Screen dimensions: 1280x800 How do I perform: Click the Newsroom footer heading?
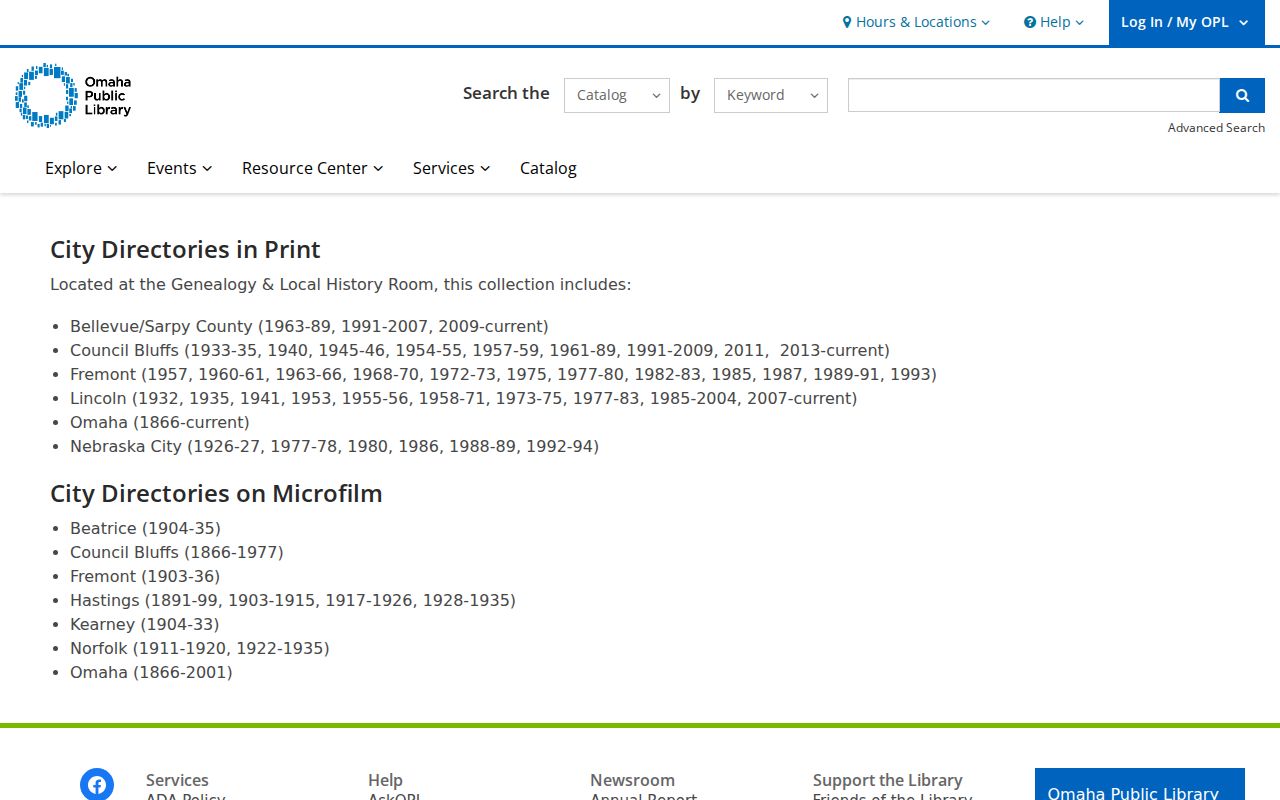click(632, 780)
